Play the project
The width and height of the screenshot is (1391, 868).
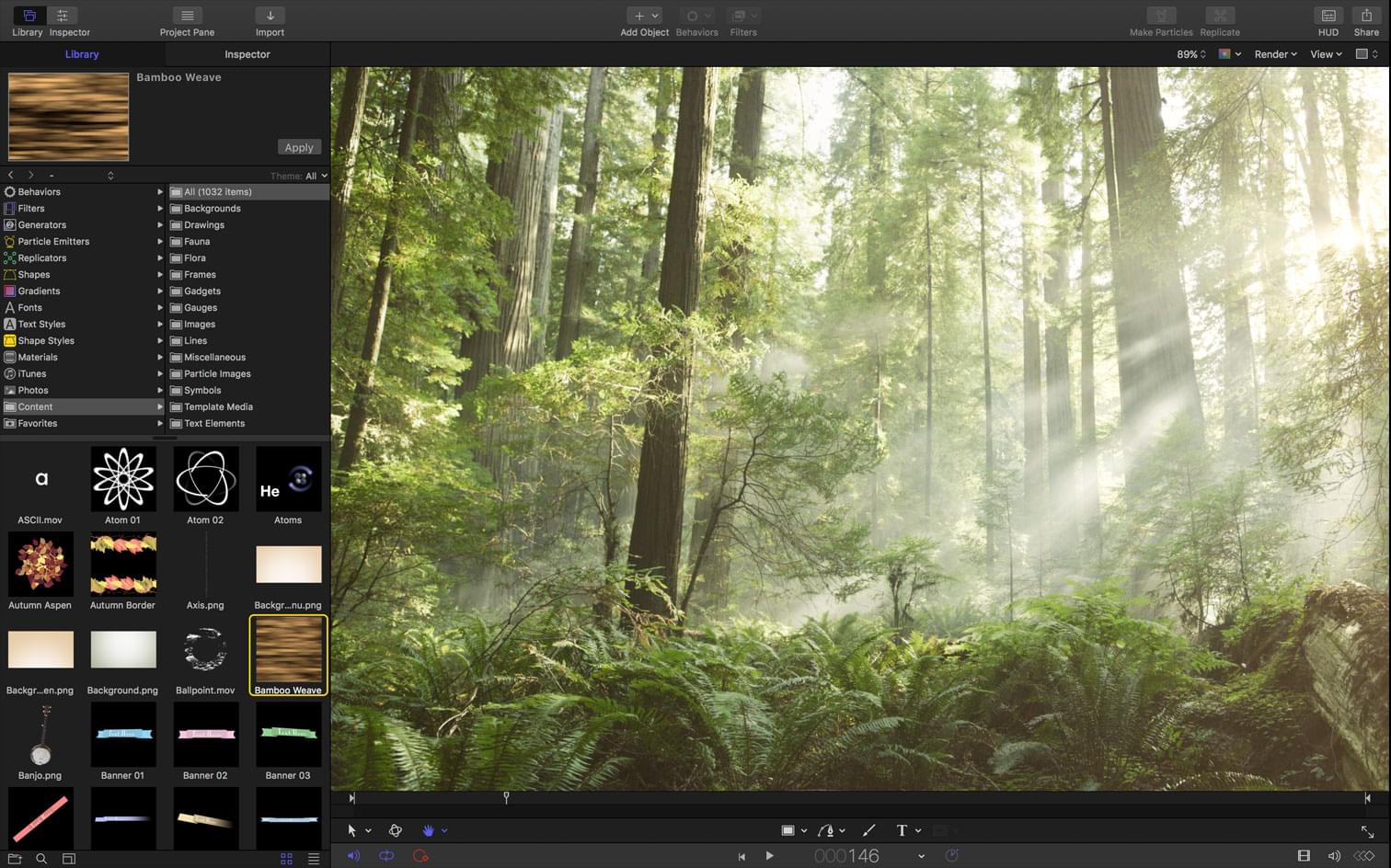[x=770, y=856]
